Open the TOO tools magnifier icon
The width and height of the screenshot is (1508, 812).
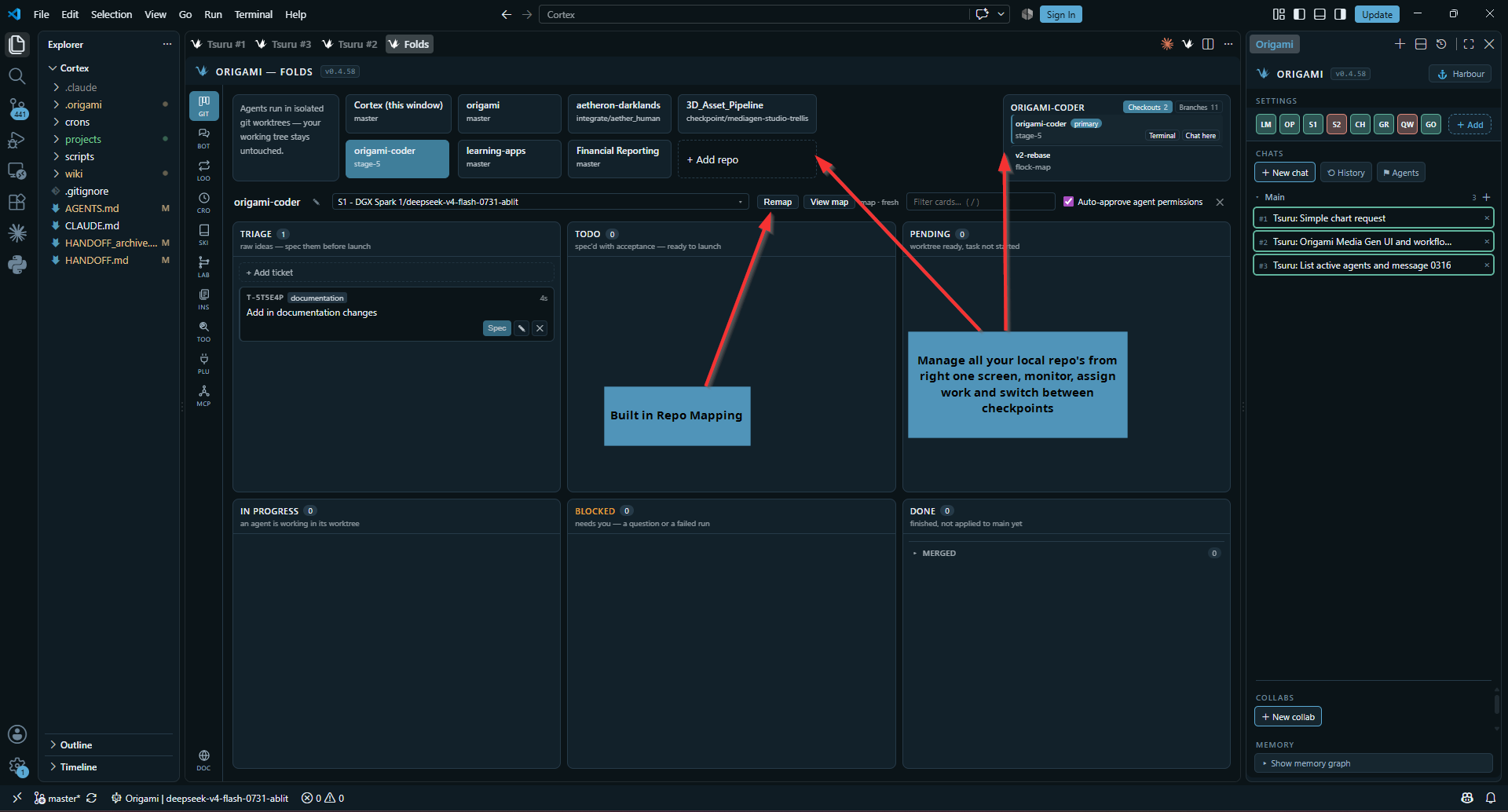click(x=203, y=331)
